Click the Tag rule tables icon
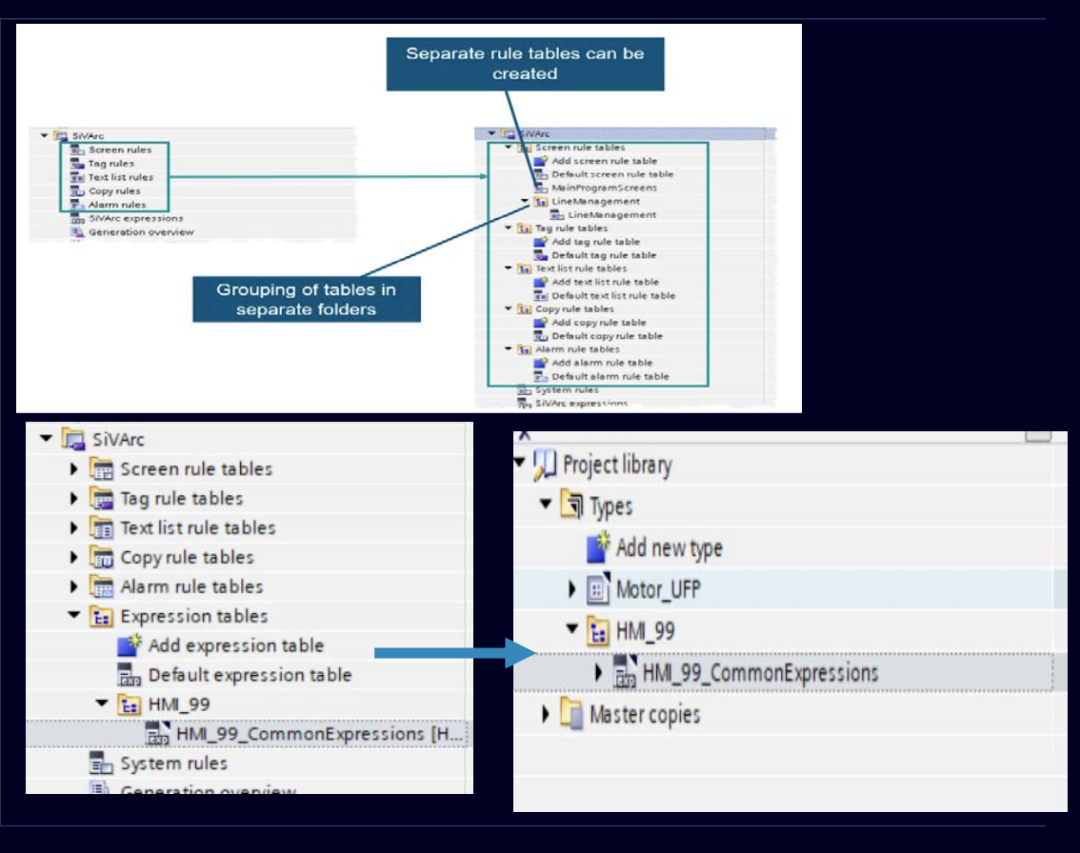The image size is (1080, 853). click(x=102, y=498)
